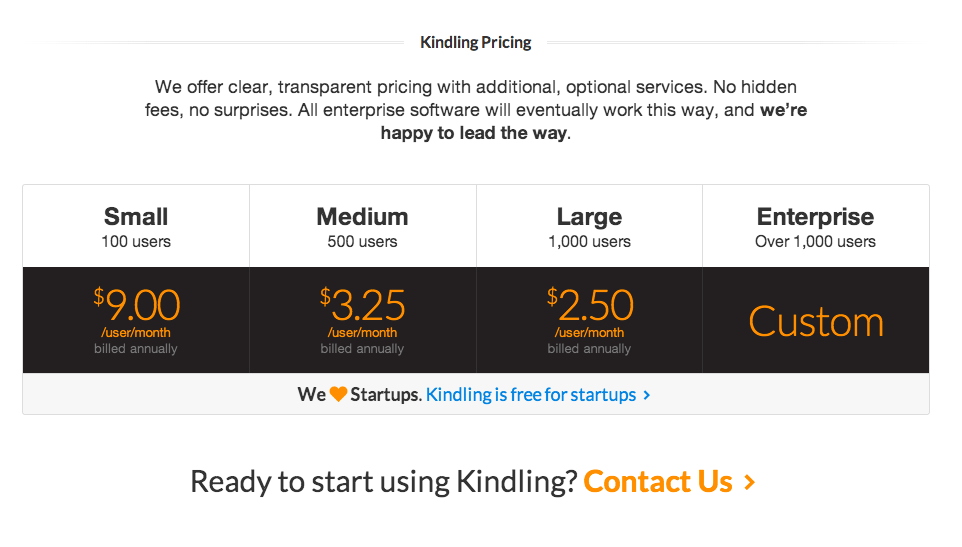Click the orange heart icon
This screenshot has width=962, height=547.
338,394
